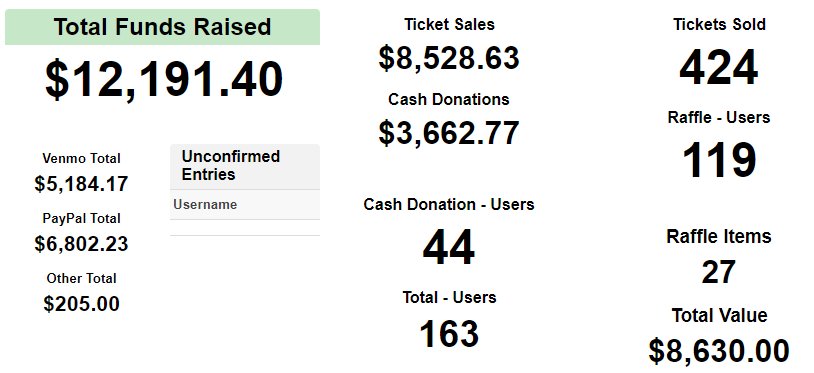Click the Ticket Sales label
The width and height of the screenshot is (814, 373).
tap(450, 24)
